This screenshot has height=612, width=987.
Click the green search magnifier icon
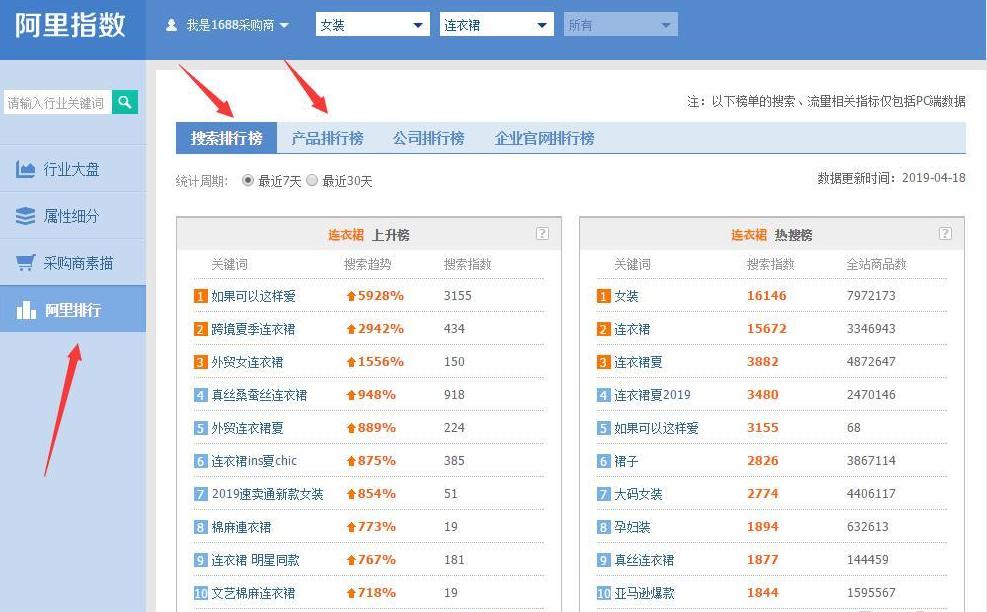coord(124,101)
